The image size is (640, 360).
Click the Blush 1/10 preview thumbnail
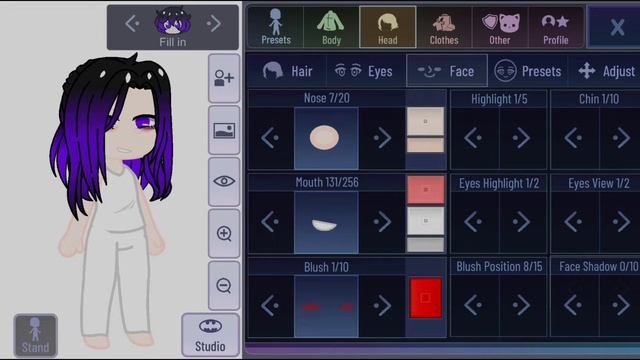[x=326, y=306]
